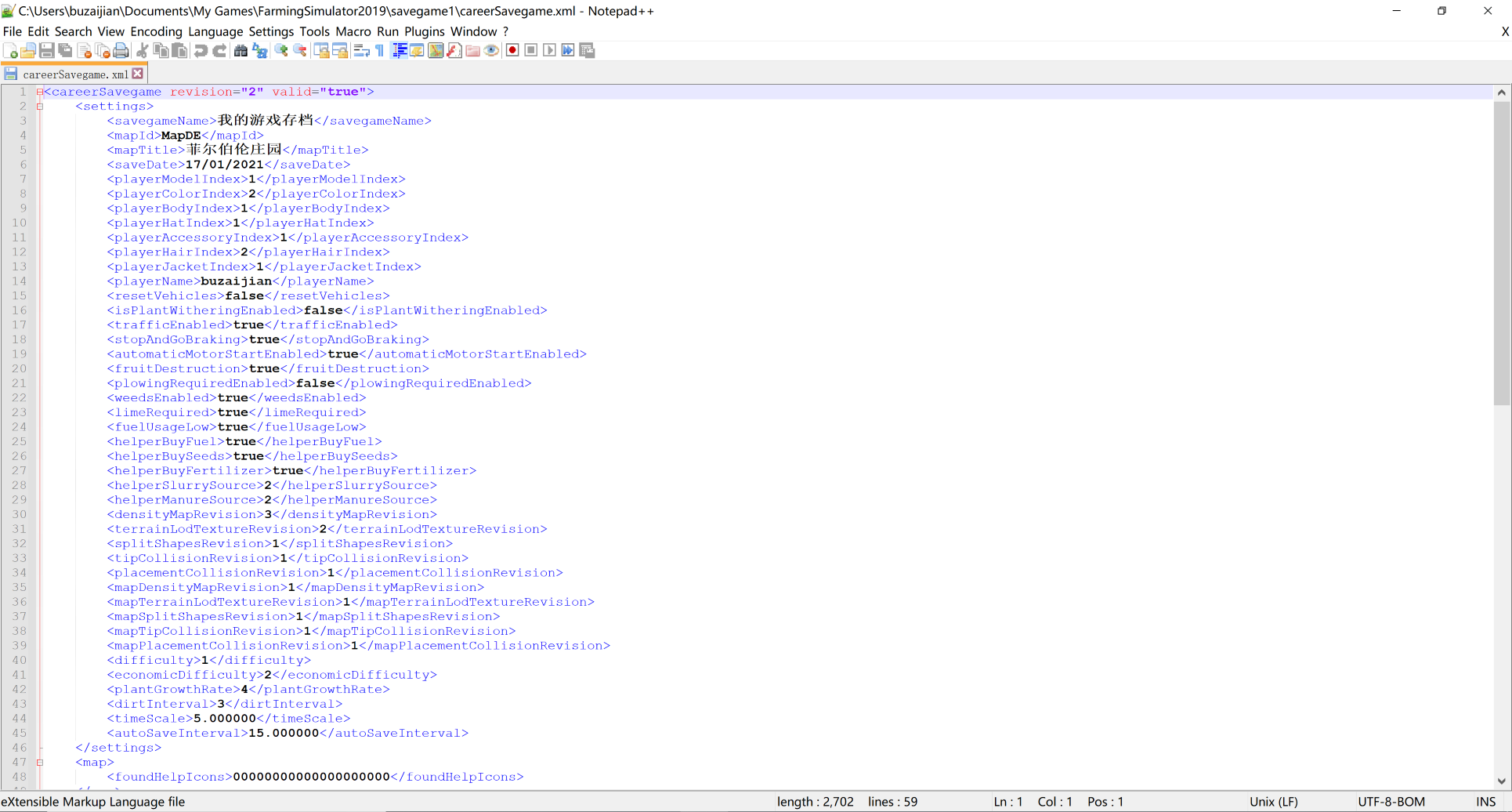Toggle the Document Map panel icon

tap(436, 51)
